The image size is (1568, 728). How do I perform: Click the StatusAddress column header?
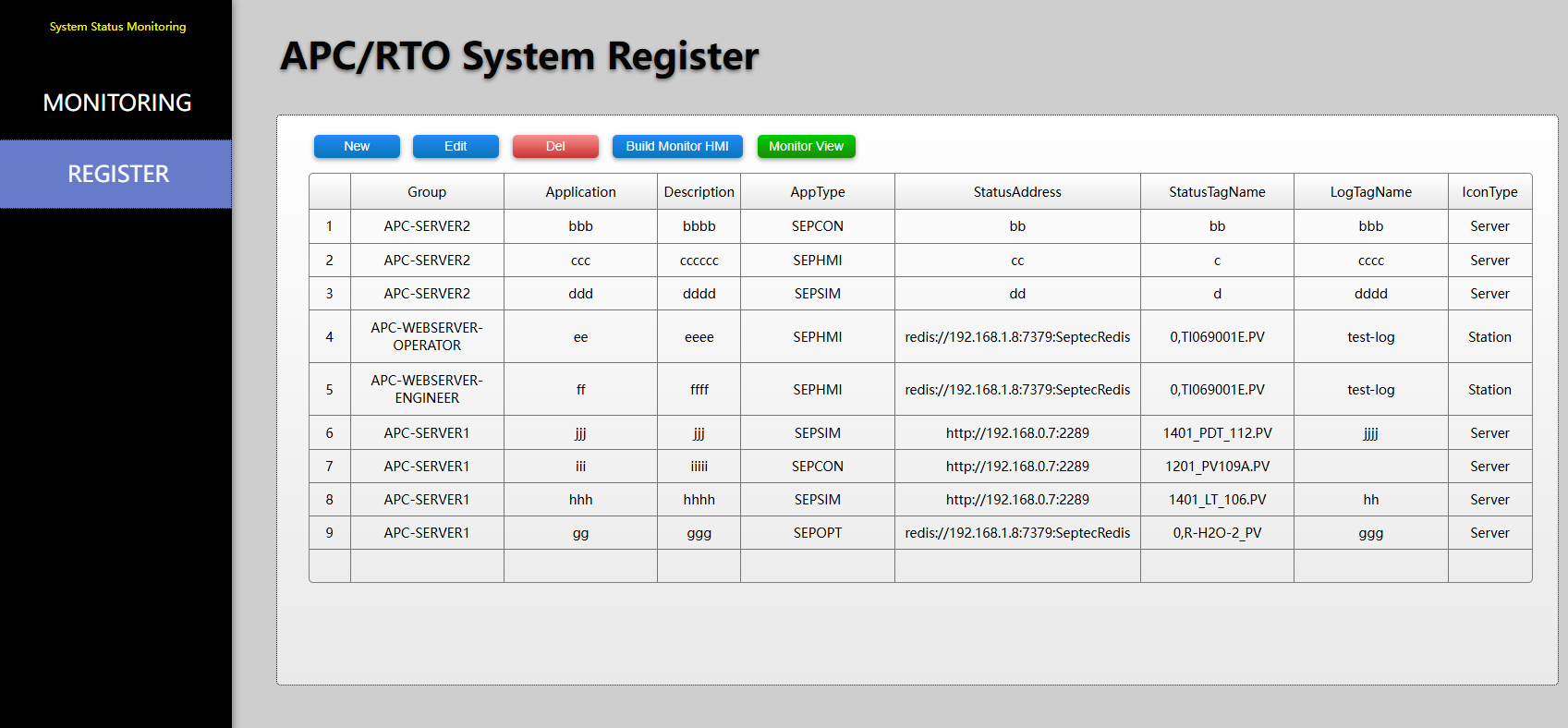pyautogui.click(x=1017, y=192)
